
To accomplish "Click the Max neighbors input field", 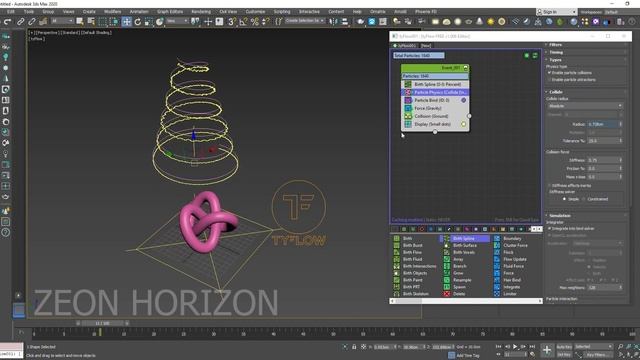I will 605,288.
